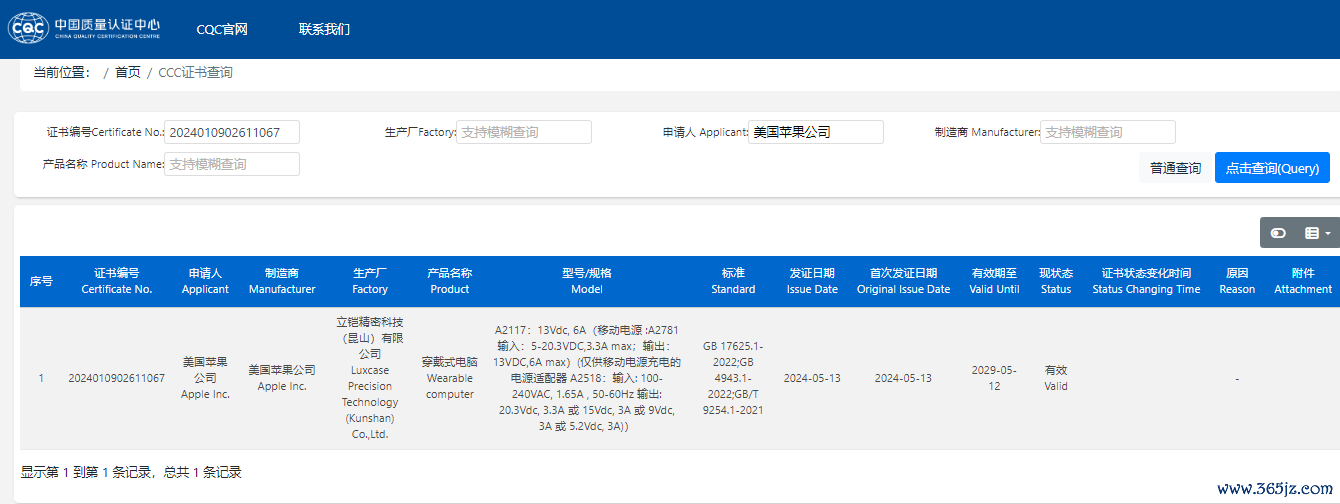This screenshot has width=1340, height=504.
Task: Focus the 生产厂 Factory input field
Action: [x=524, y=132]
